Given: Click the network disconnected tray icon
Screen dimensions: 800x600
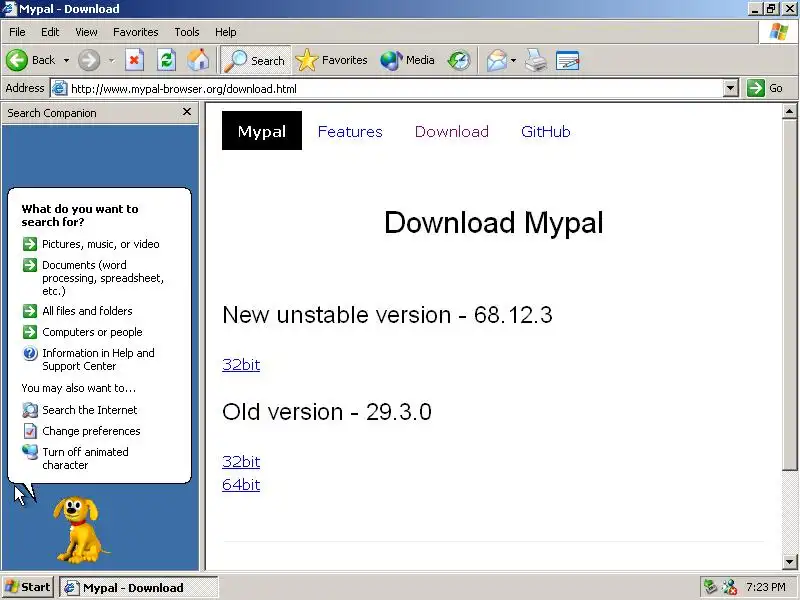Looking at the screenshot, I should [x=729, y=587].
